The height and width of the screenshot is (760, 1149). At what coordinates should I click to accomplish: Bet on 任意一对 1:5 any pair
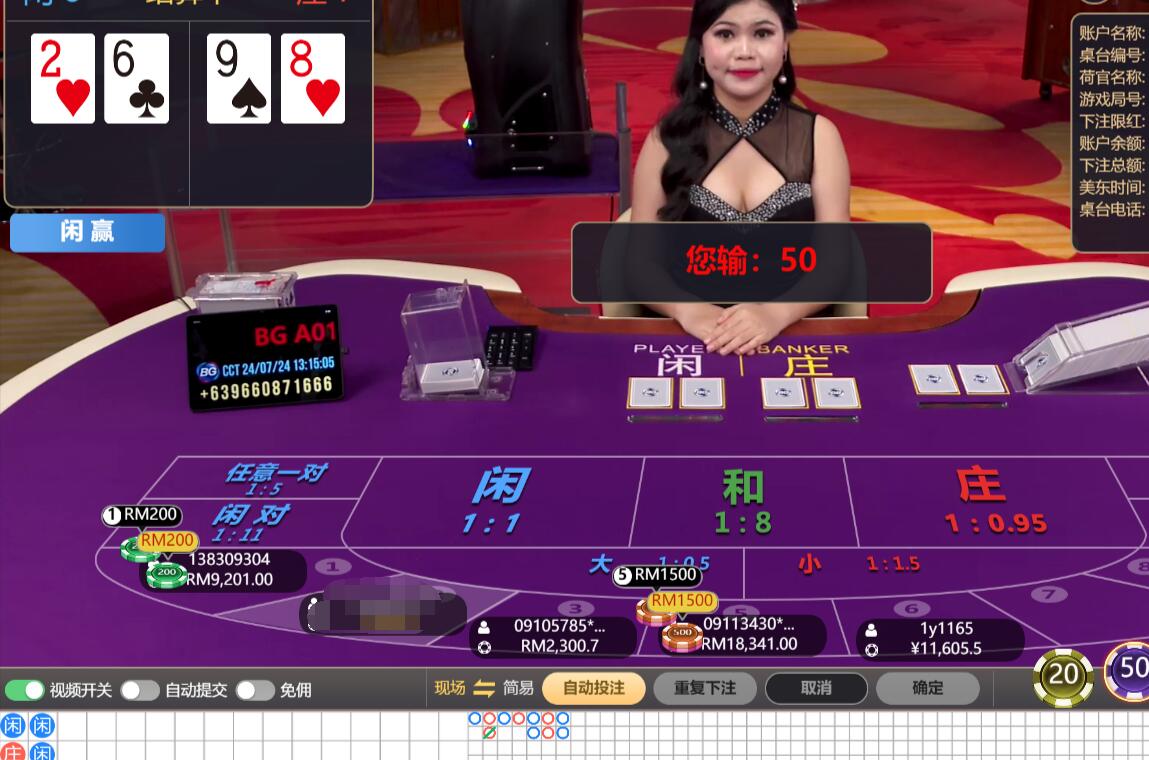275,479
